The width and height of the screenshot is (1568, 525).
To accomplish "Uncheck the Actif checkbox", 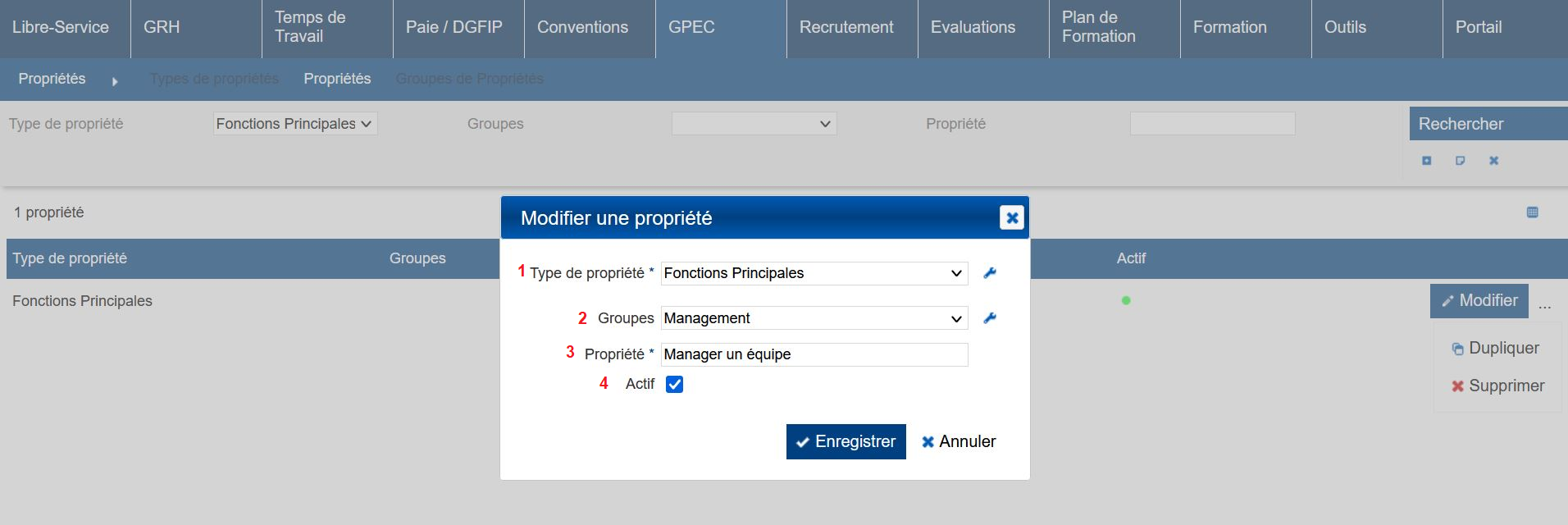I will [x=674, y=384].
